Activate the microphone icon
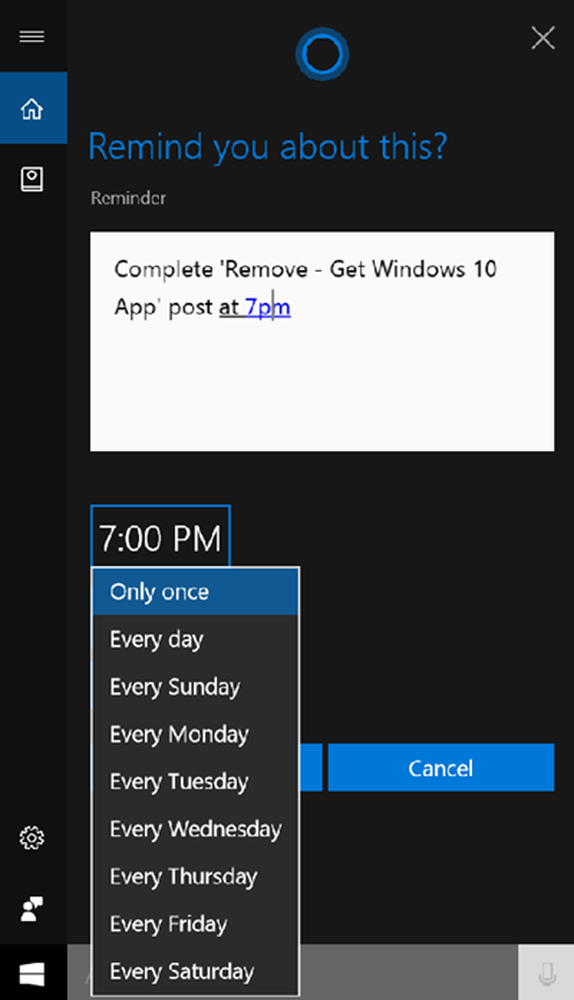This screenshot has width=574, height=1000. click(547, 973)
